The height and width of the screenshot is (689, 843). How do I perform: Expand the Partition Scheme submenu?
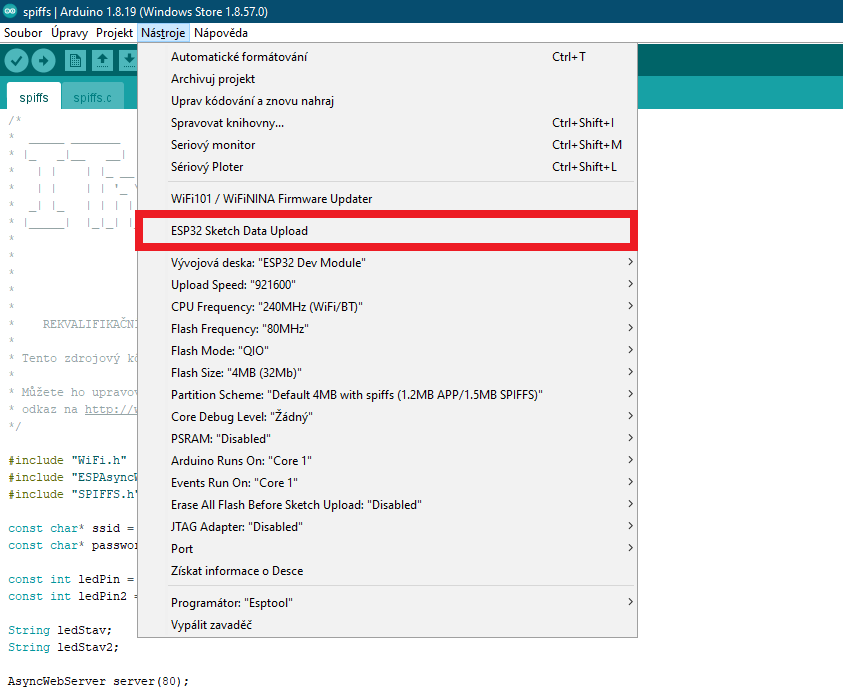(387, 394)
